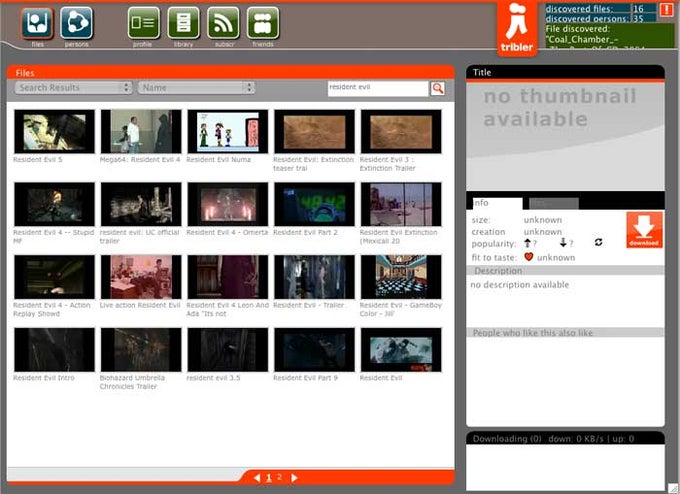Select Resident Evil Extinction (Mexicali thumbnail

(401, 204)
